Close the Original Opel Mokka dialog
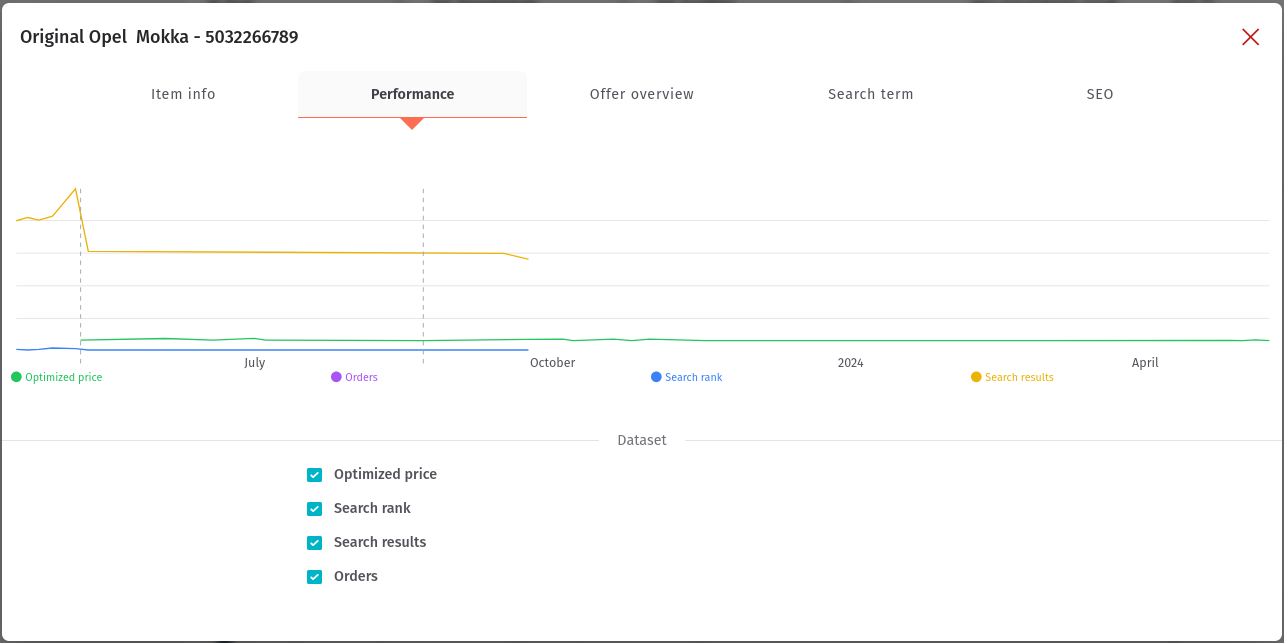This screenshot has width=1284, height=643. (x=1250, y=37)
